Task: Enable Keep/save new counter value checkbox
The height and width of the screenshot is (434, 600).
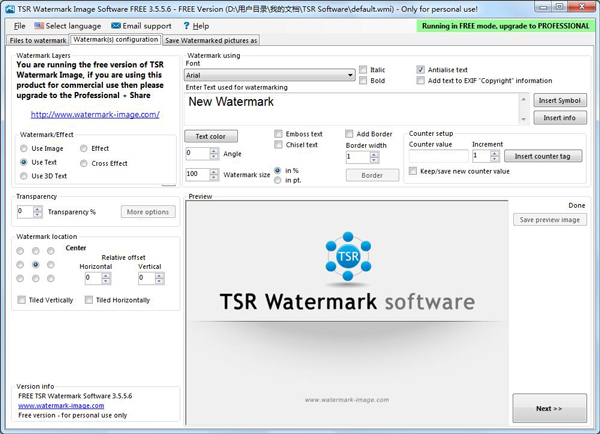Action: (x=413, y=171)
